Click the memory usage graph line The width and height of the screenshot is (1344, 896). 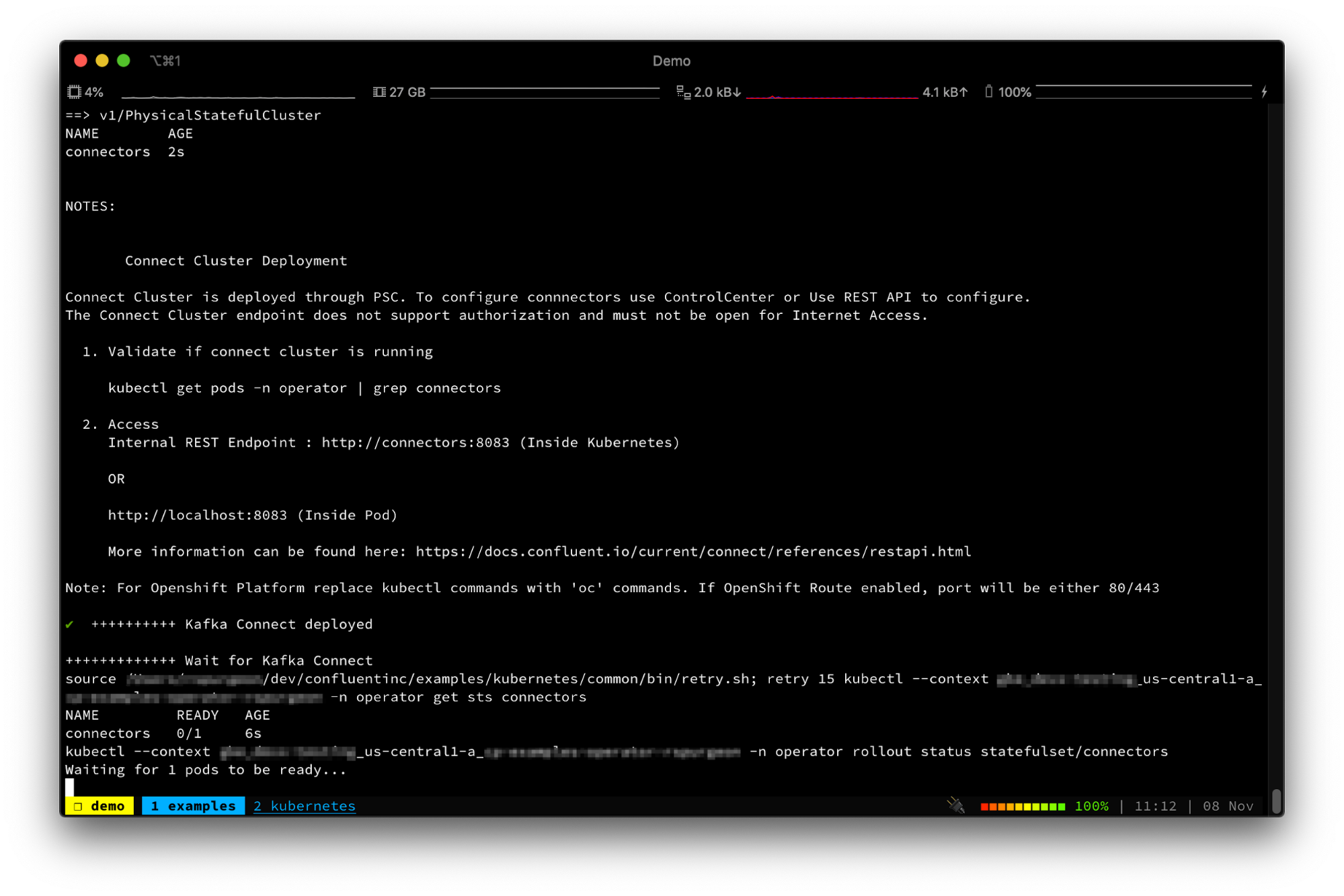point(545,93)
